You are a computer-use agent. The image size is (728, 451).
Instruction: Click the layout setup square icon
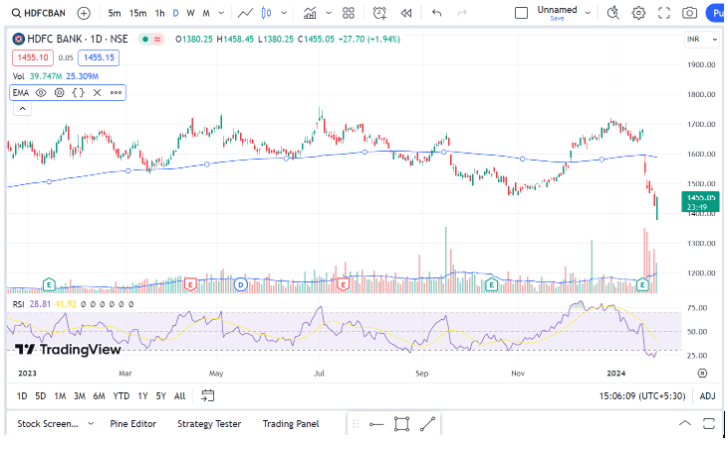pyautogui.click(x=521, y=13)
